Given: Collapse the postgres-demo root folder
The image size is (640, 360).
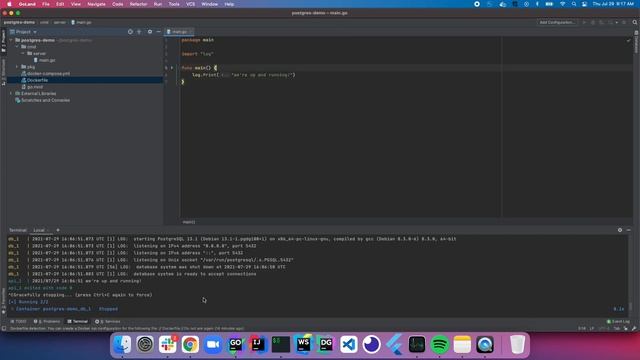Looking at the screenshot, I should 11,40.
